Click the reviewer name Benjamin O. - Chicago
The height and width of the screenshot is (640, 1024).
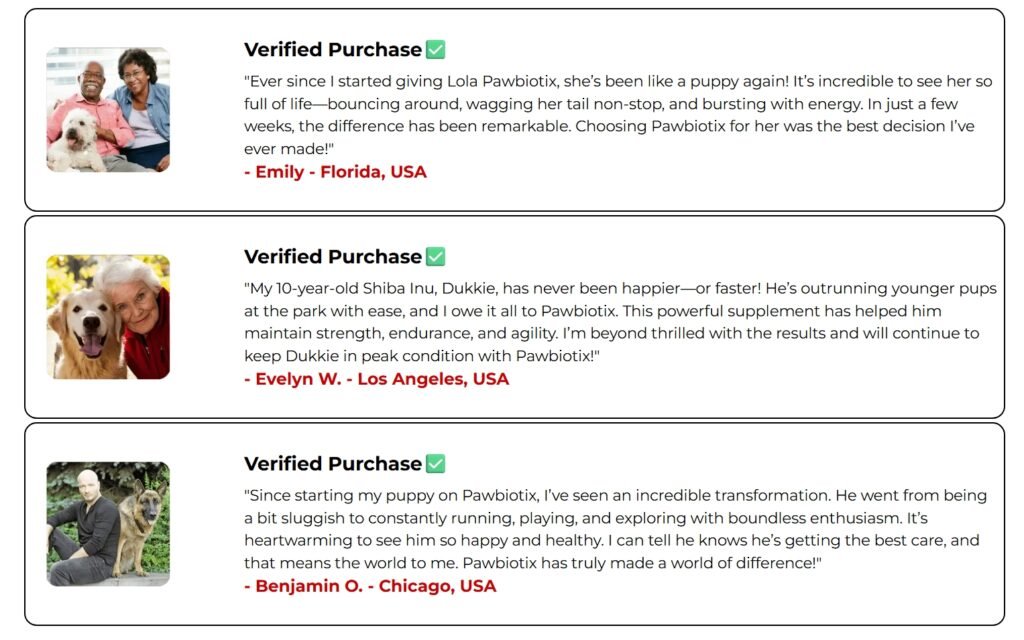[370, 586]
